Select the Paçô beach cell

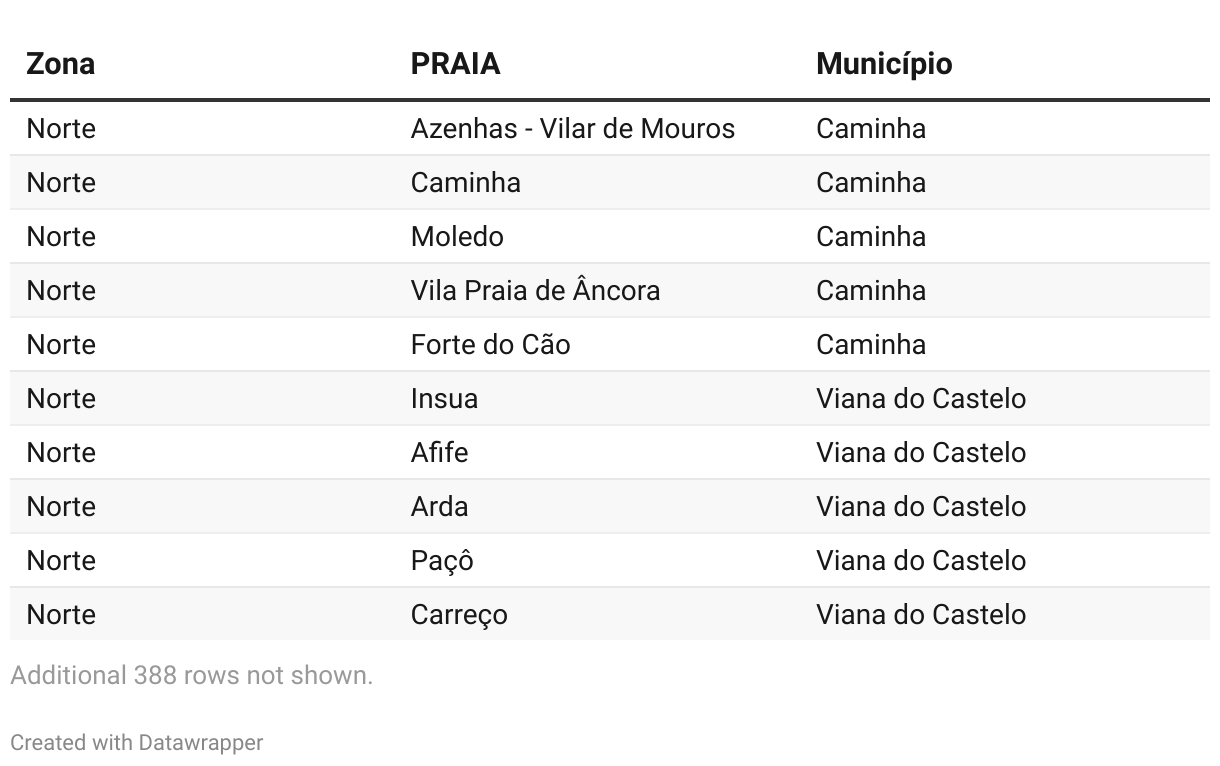(x=442, y=561)
